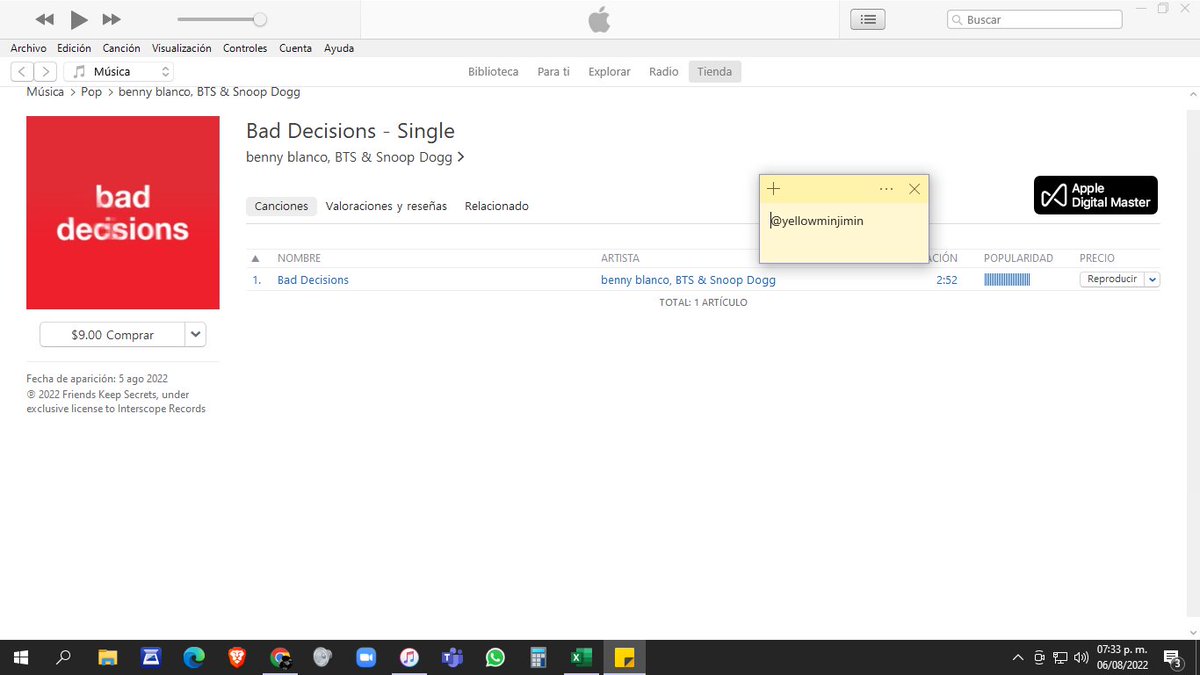
Task: Buy the single with $9.00 Comprar
Action: click(x=114, y=334)
